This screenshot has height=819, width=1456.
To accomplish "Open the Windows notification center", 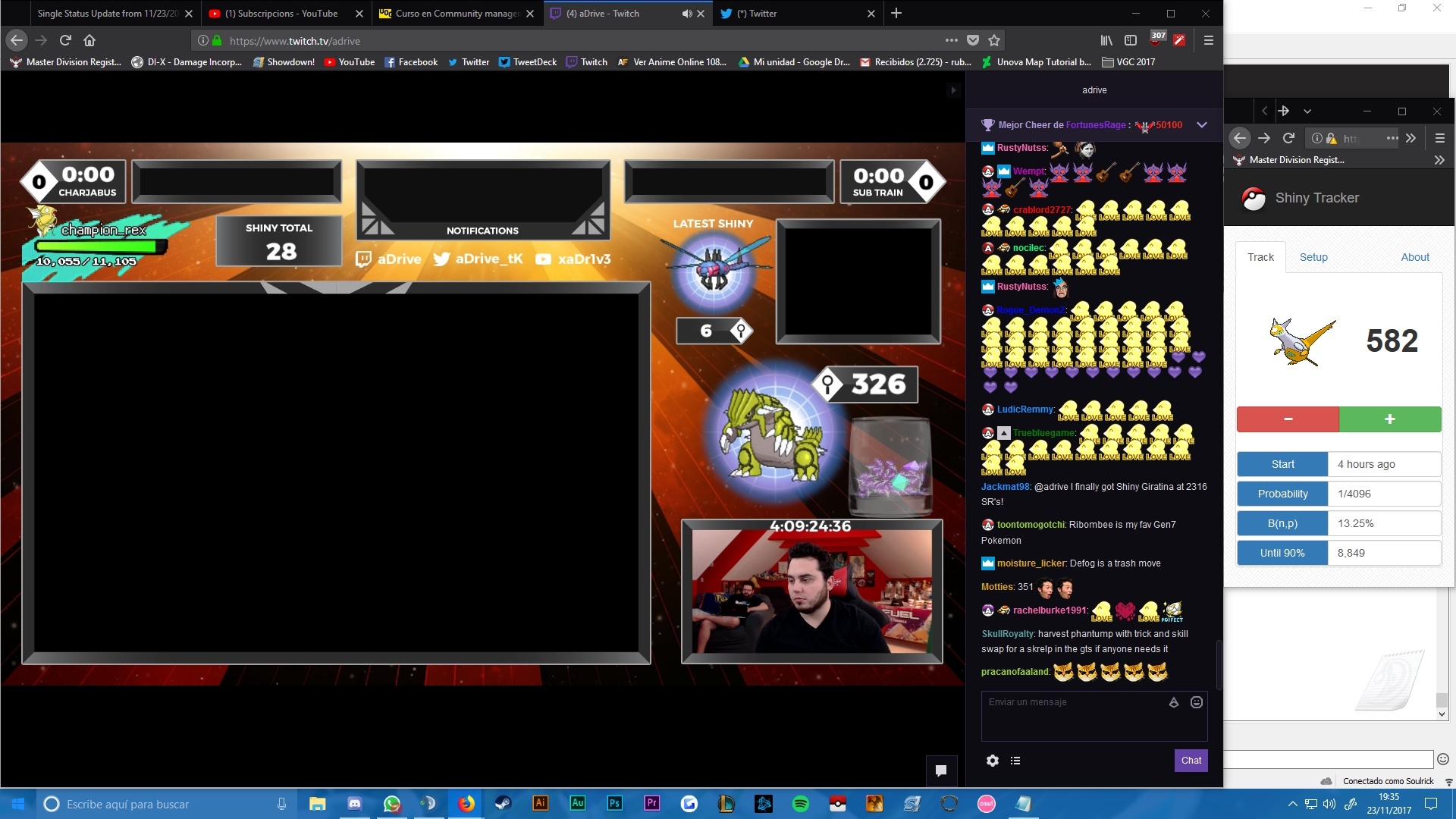I will tap(1431, 804).
